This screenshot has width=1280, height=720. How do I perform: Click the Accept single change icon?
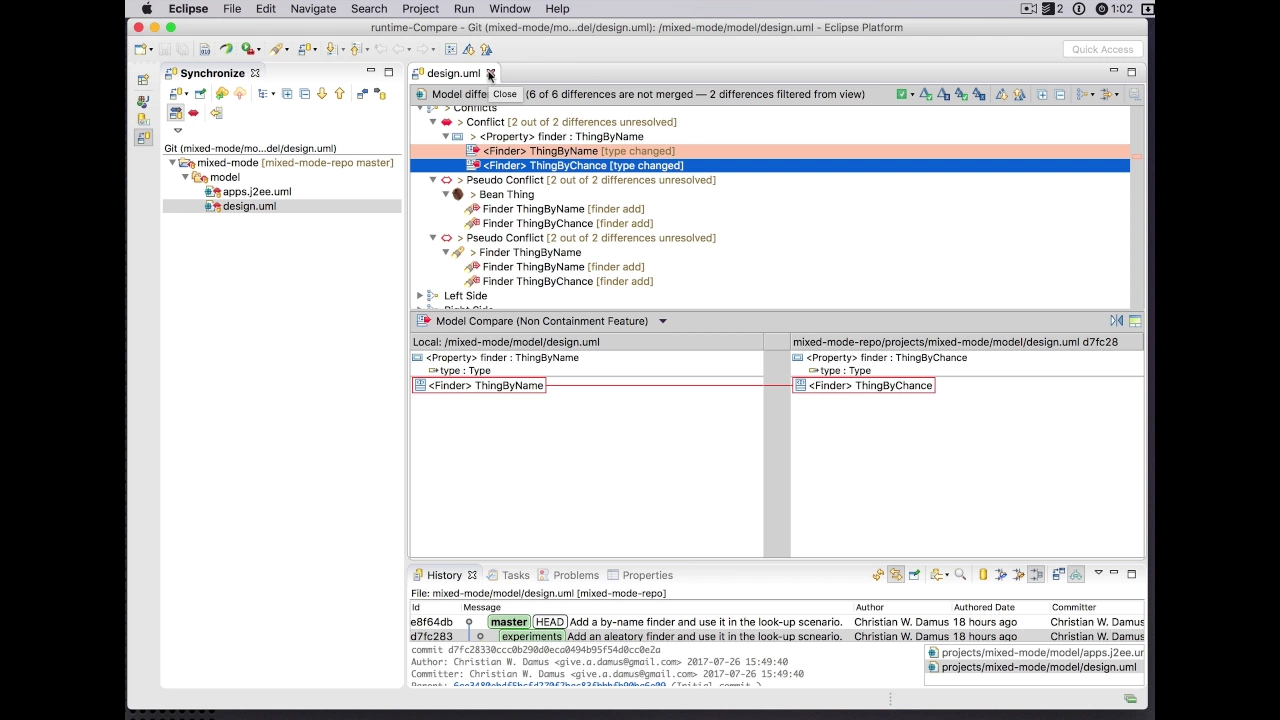[x=926, y=94]
